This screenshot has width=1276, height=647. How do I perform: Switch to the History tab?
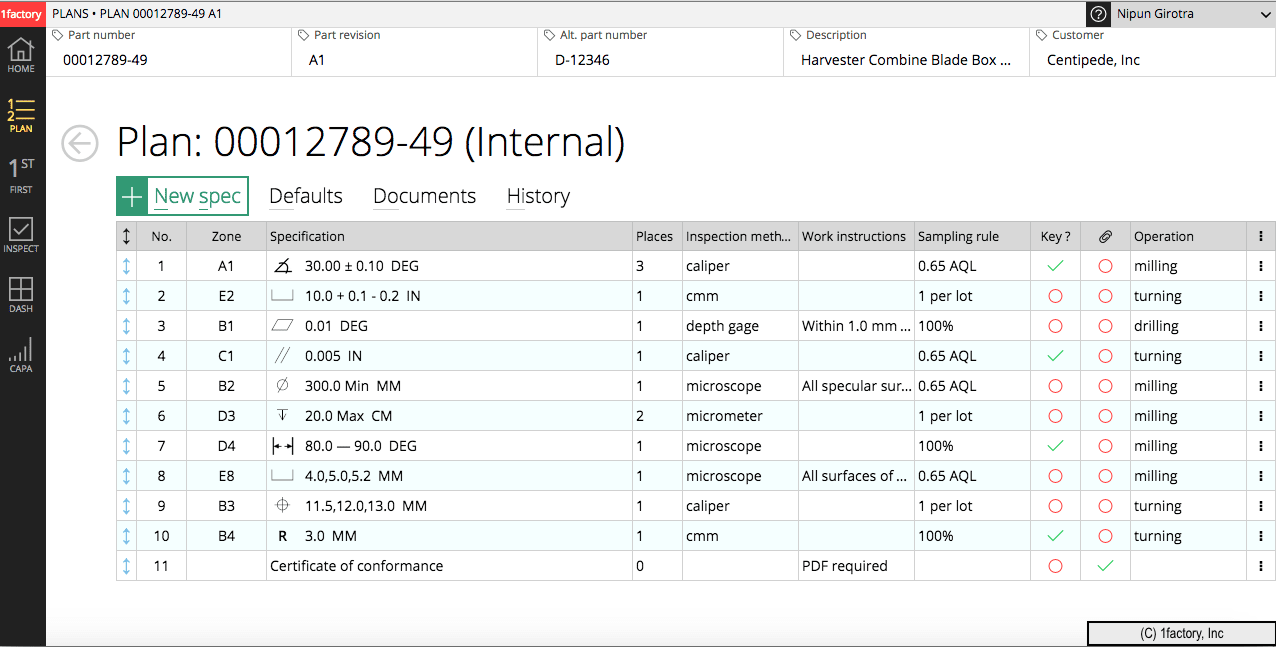tap(538, 196)
